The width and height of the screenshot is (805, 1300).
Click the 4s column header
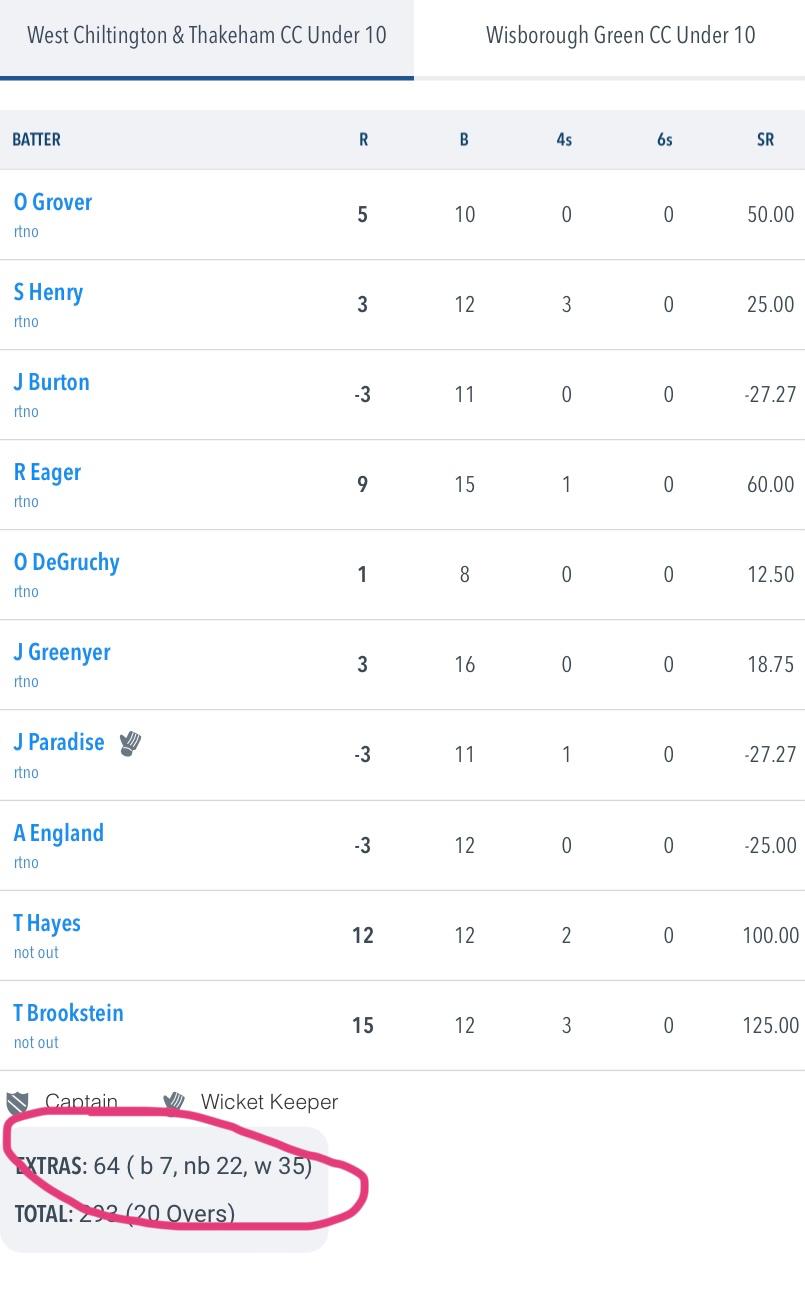564,140
